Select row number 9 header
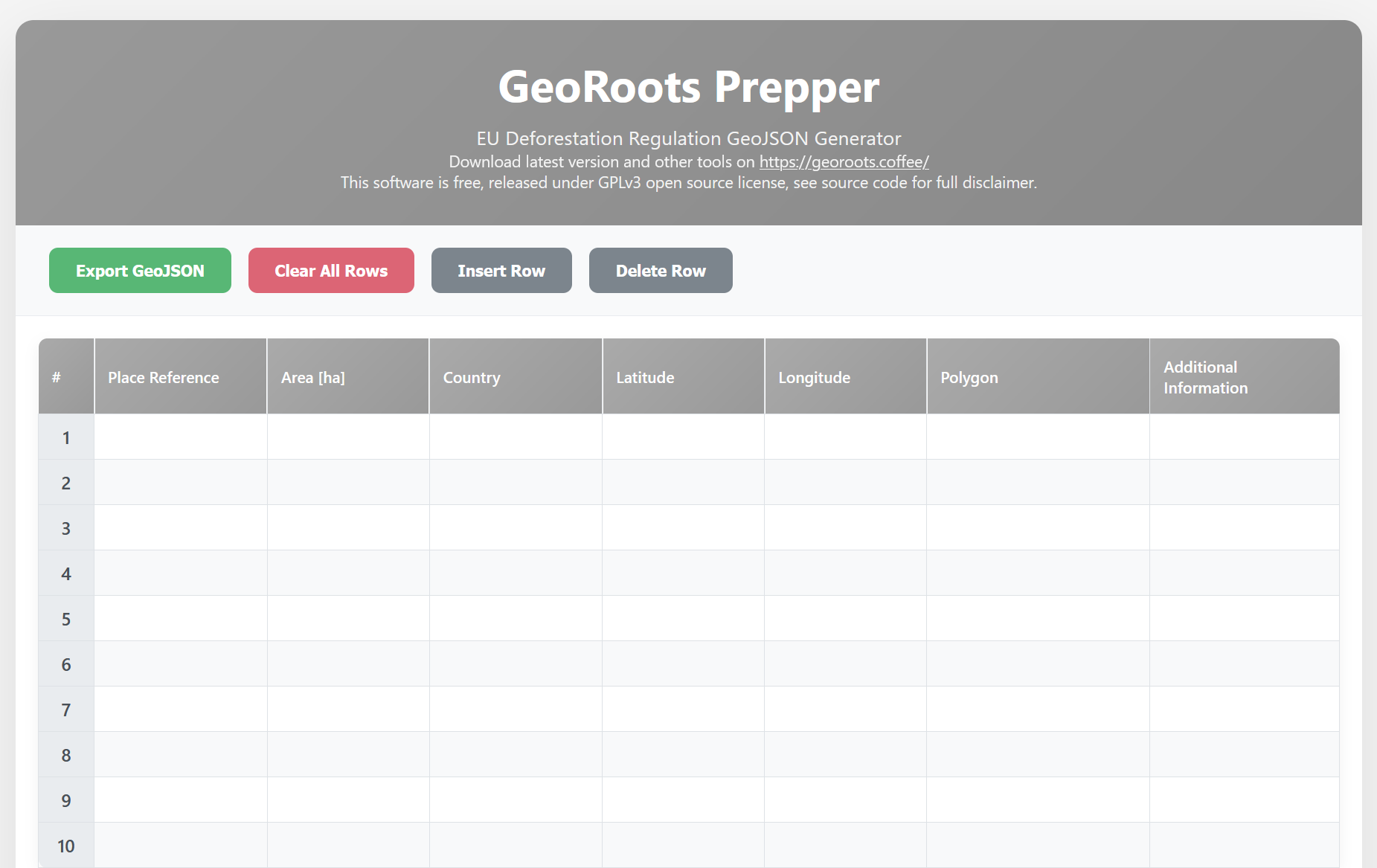Screen dimensions: 1377x868 click(x=66, y=800)
